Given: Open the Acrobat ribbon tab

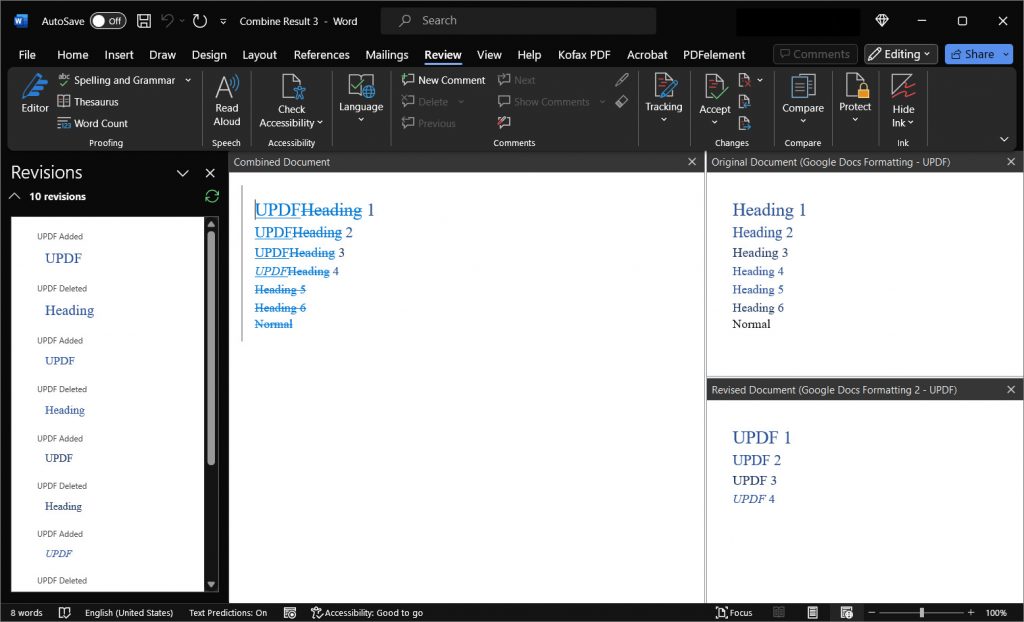Looking at the screenshot, I should 647,55.
